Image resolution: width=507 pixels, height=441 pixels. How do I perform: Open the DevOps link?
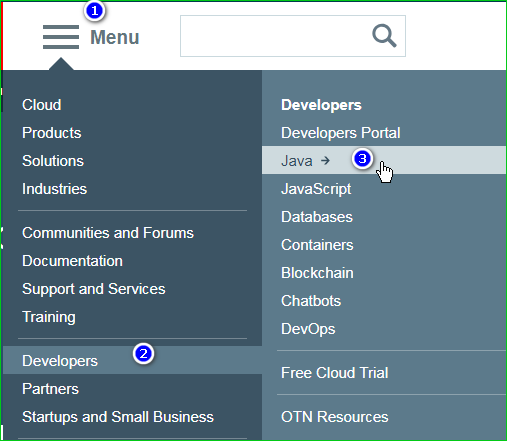308,329
